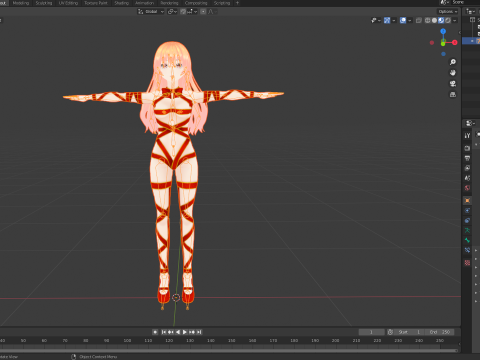Open object type visibility dropdown

point(376,21)
